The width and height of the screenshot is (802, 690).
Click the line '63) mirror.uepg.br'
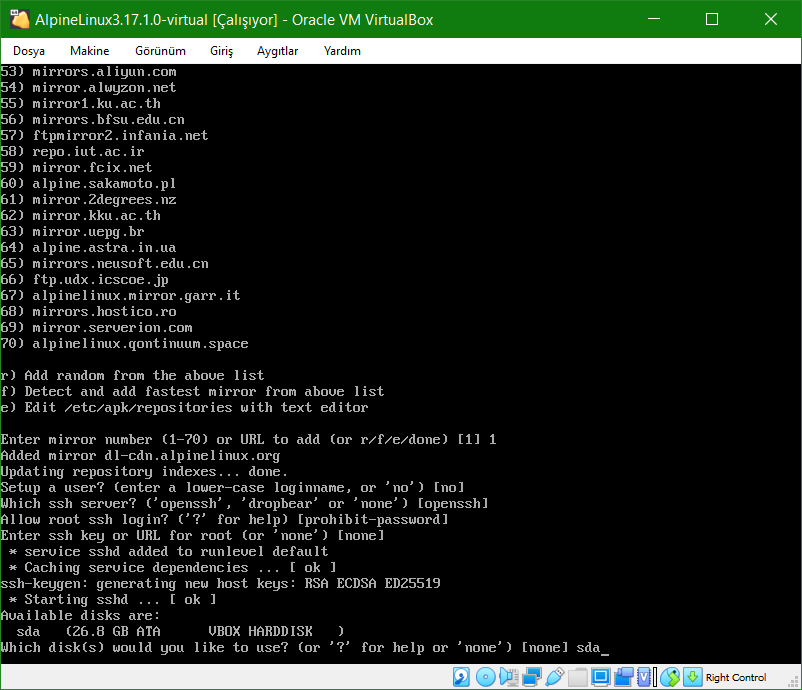(x=73, y=232)
